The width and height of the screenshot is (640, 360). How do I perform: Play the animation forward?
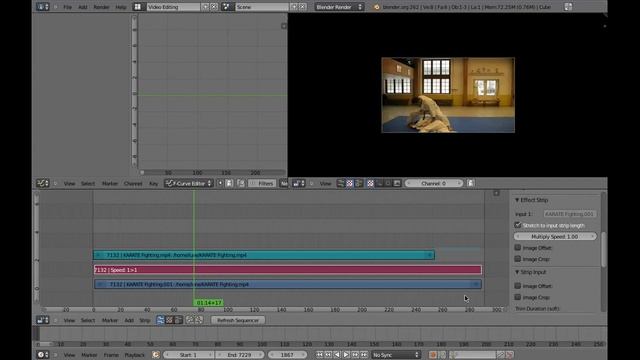[x=346, y=355]
